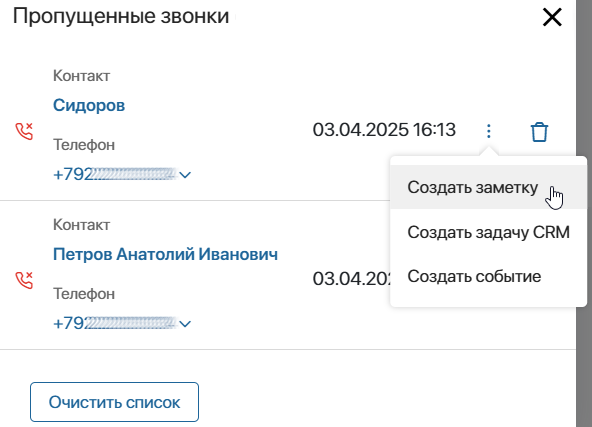This screenshot has width=592, height=427.
Task: Expand the phone dropdown chevron for Сидоров
Action: 185,175
